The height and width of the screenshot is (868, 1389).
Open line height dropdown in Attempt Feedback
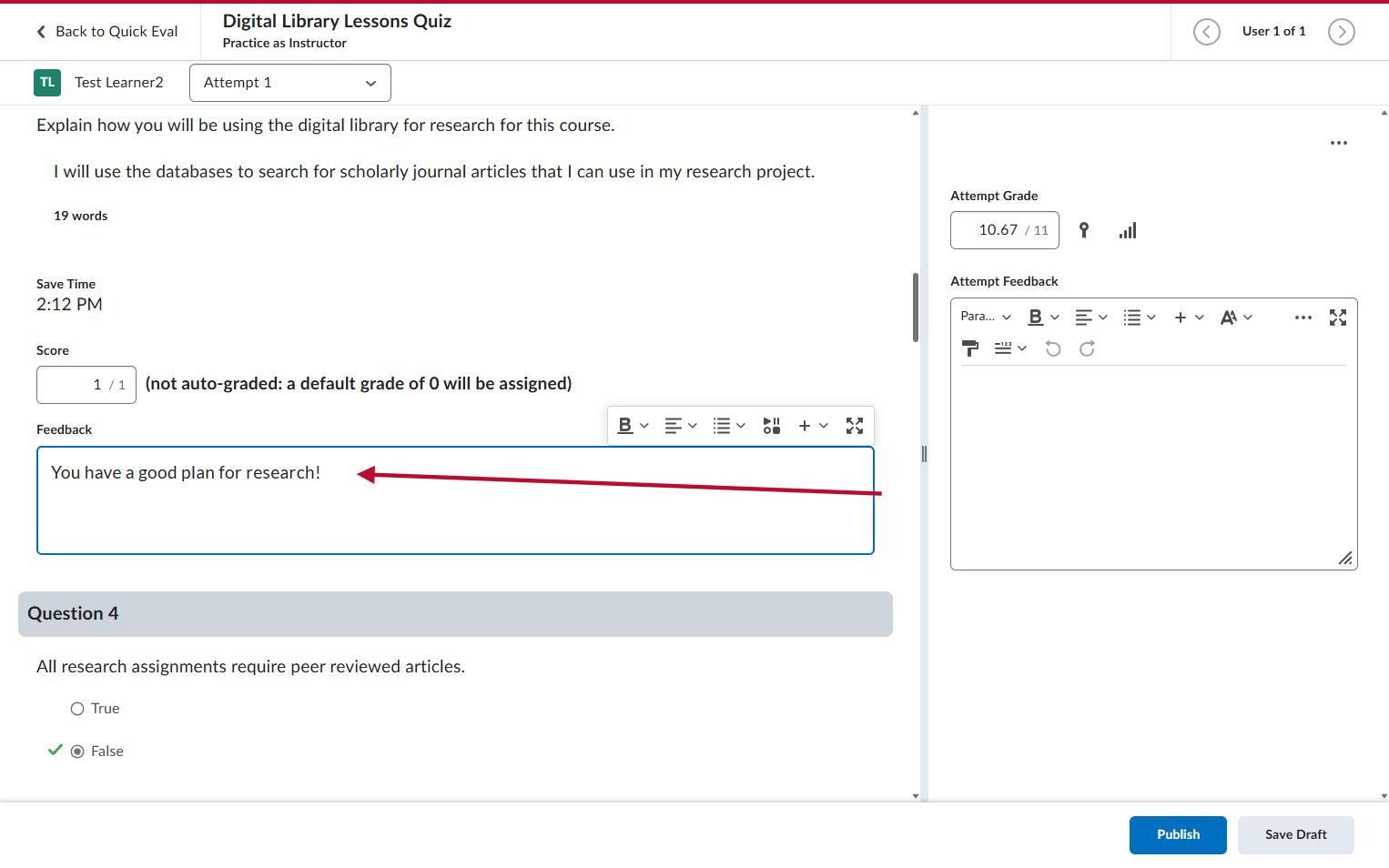pyautogui.click(x=1010, y=348)
